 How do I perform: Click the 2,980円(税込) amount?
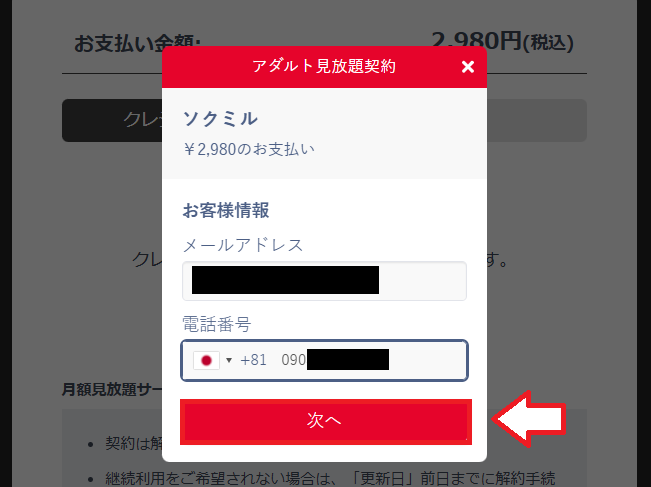[503, 42]
